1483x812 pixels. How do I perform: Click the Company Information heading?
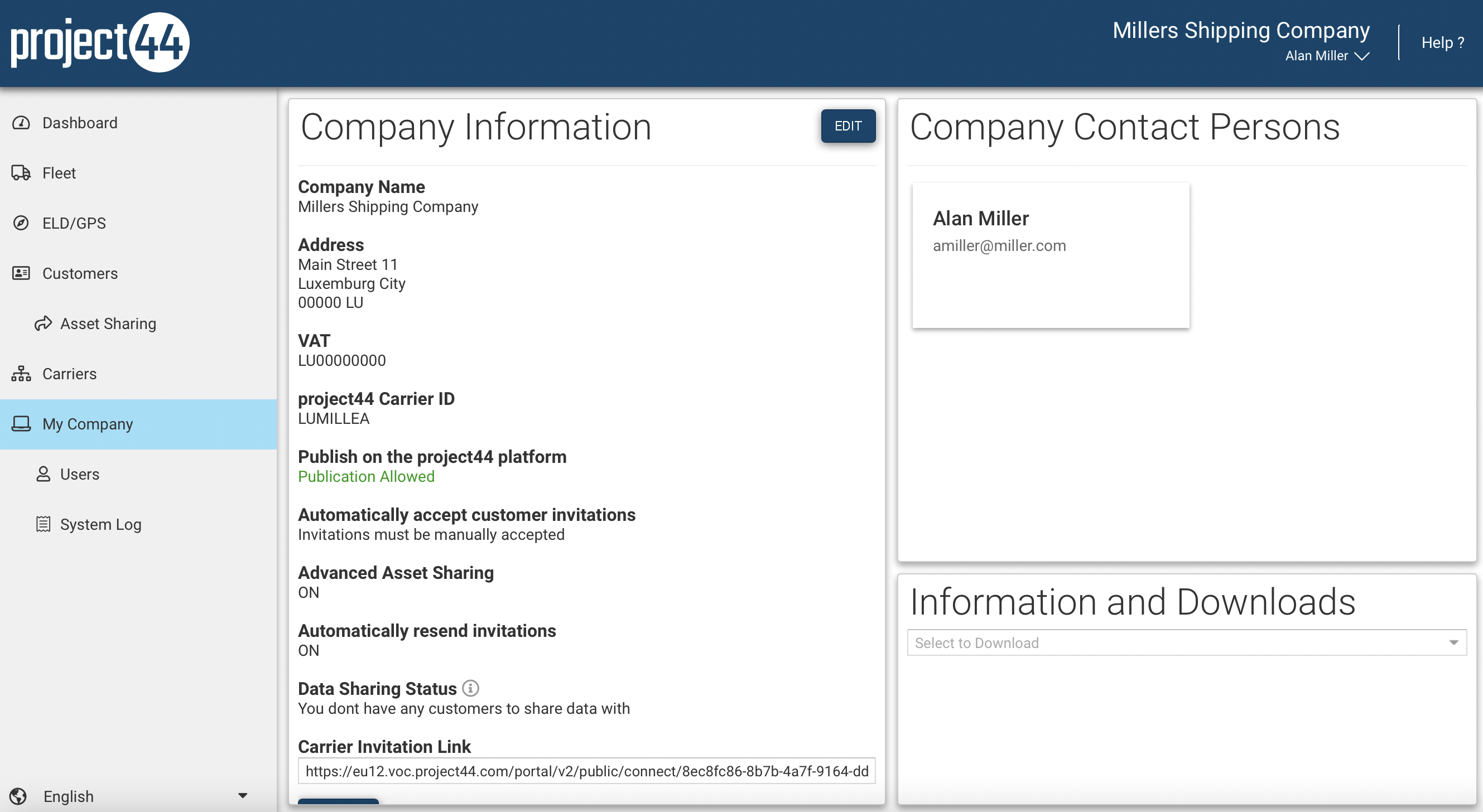click(x=476, y=127)
